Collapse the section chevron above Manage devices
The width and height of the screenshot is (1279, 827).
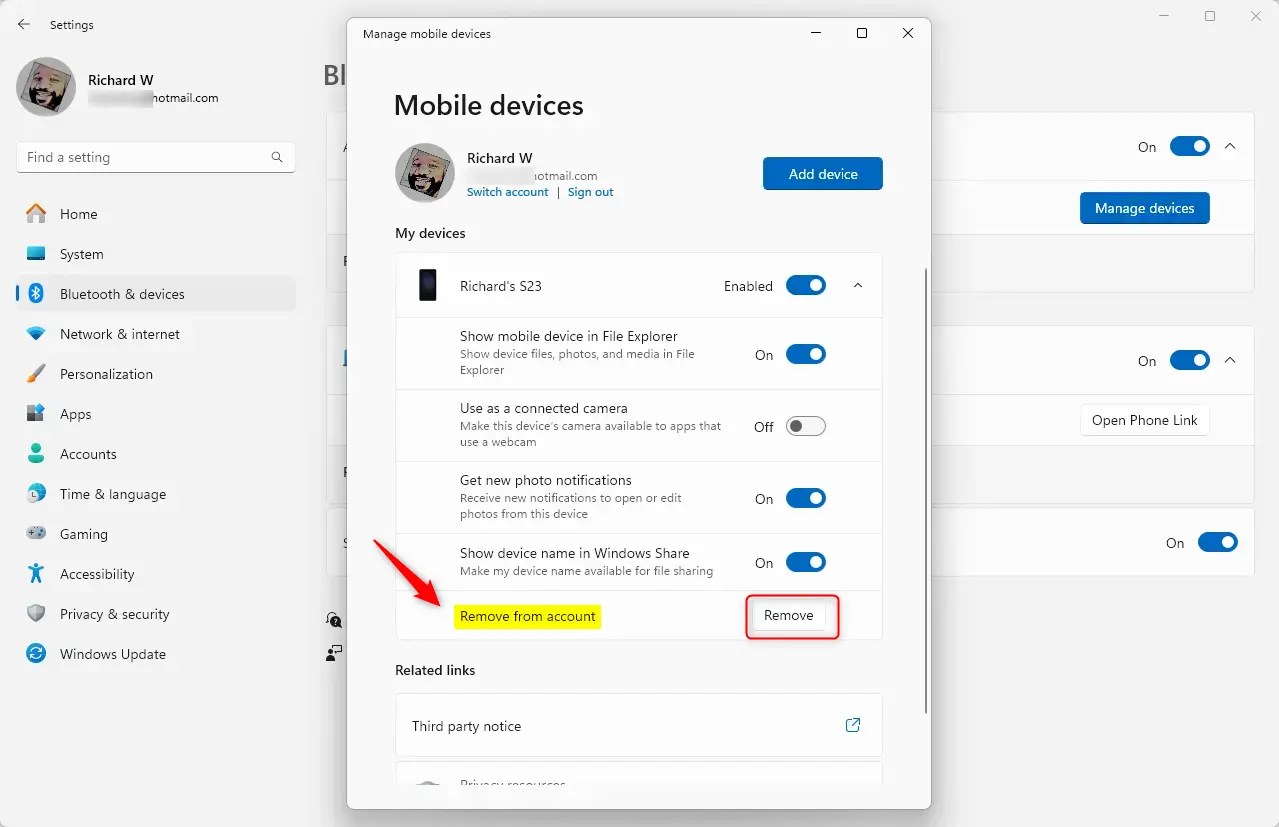tap(1231, 146)
